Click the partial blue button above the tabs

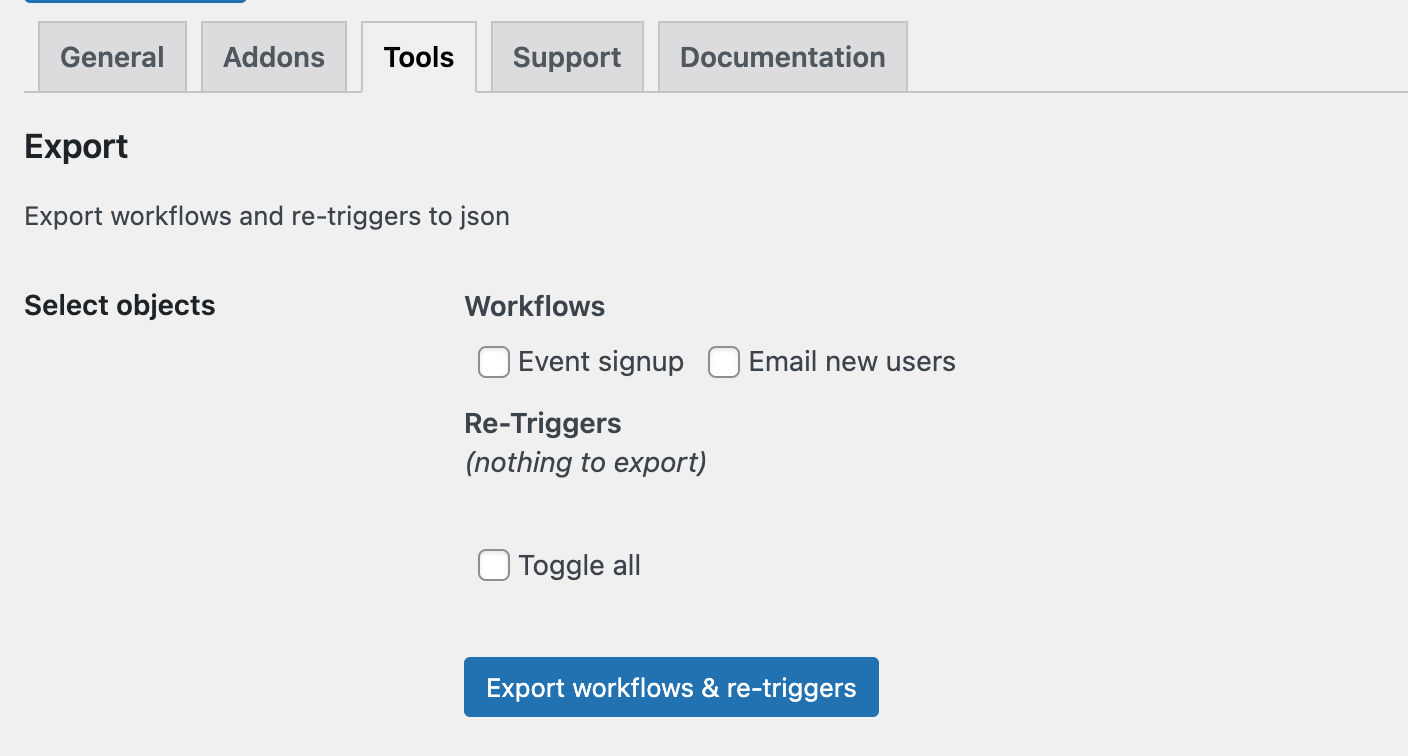coord(135,3)
